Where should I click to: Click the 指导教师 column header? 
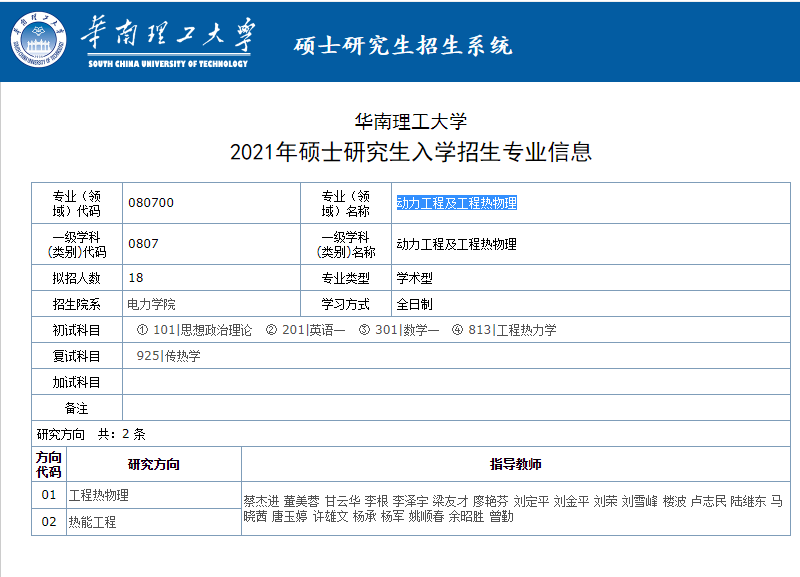pos(516,464)
